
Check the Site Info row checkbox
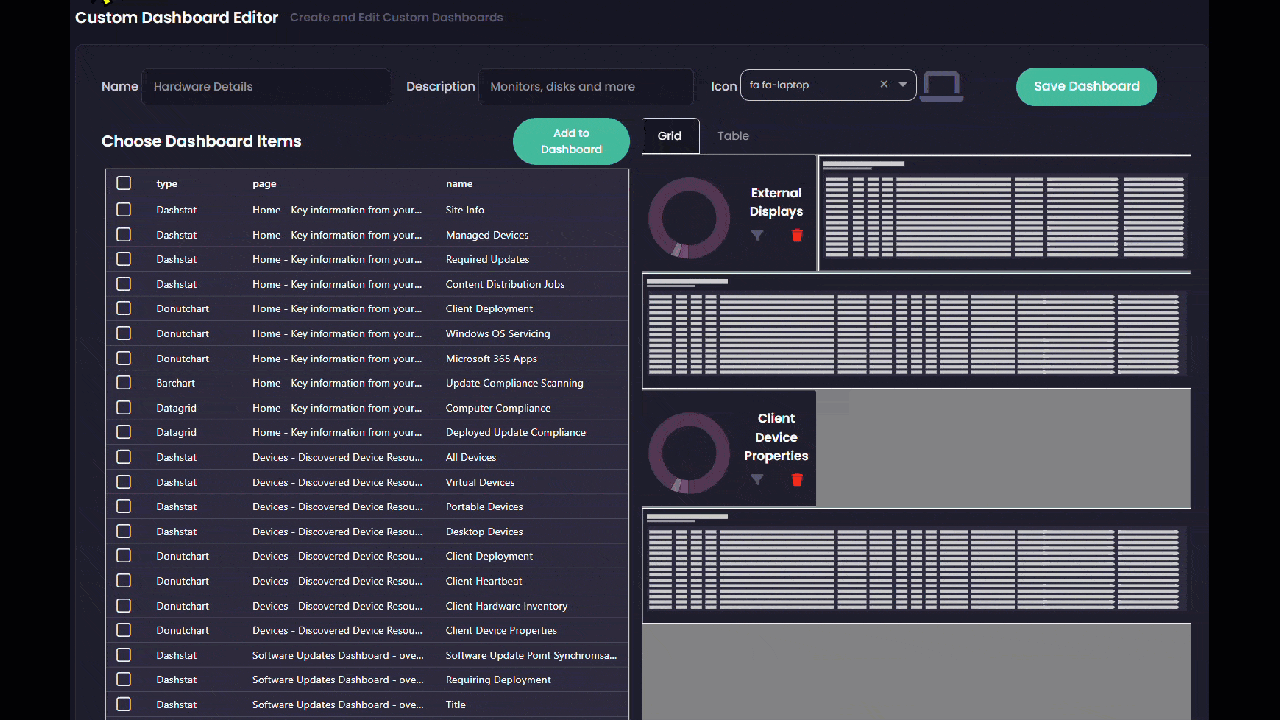point(124,210)
